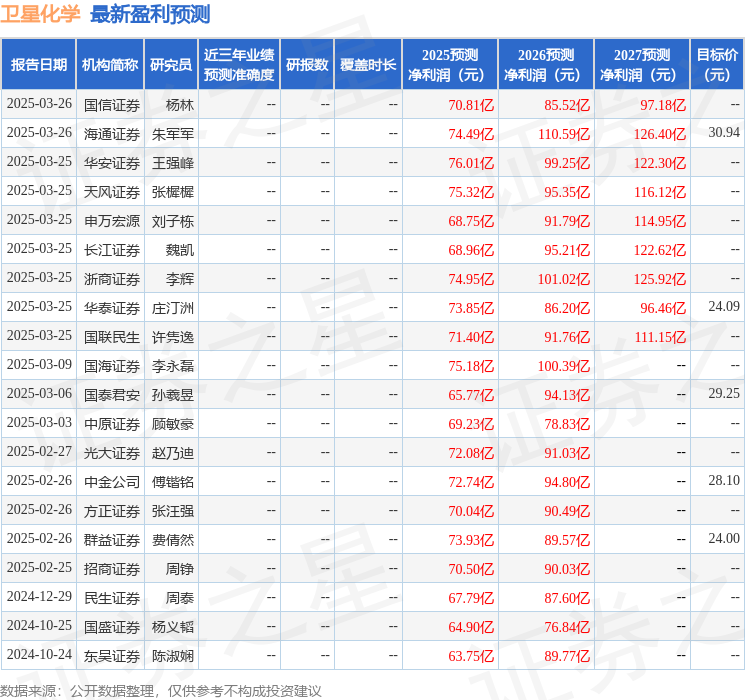Click analyst name 庄汀洲
Image resolution: width=745 pixels, height=700 pixels.
(173, 308)
